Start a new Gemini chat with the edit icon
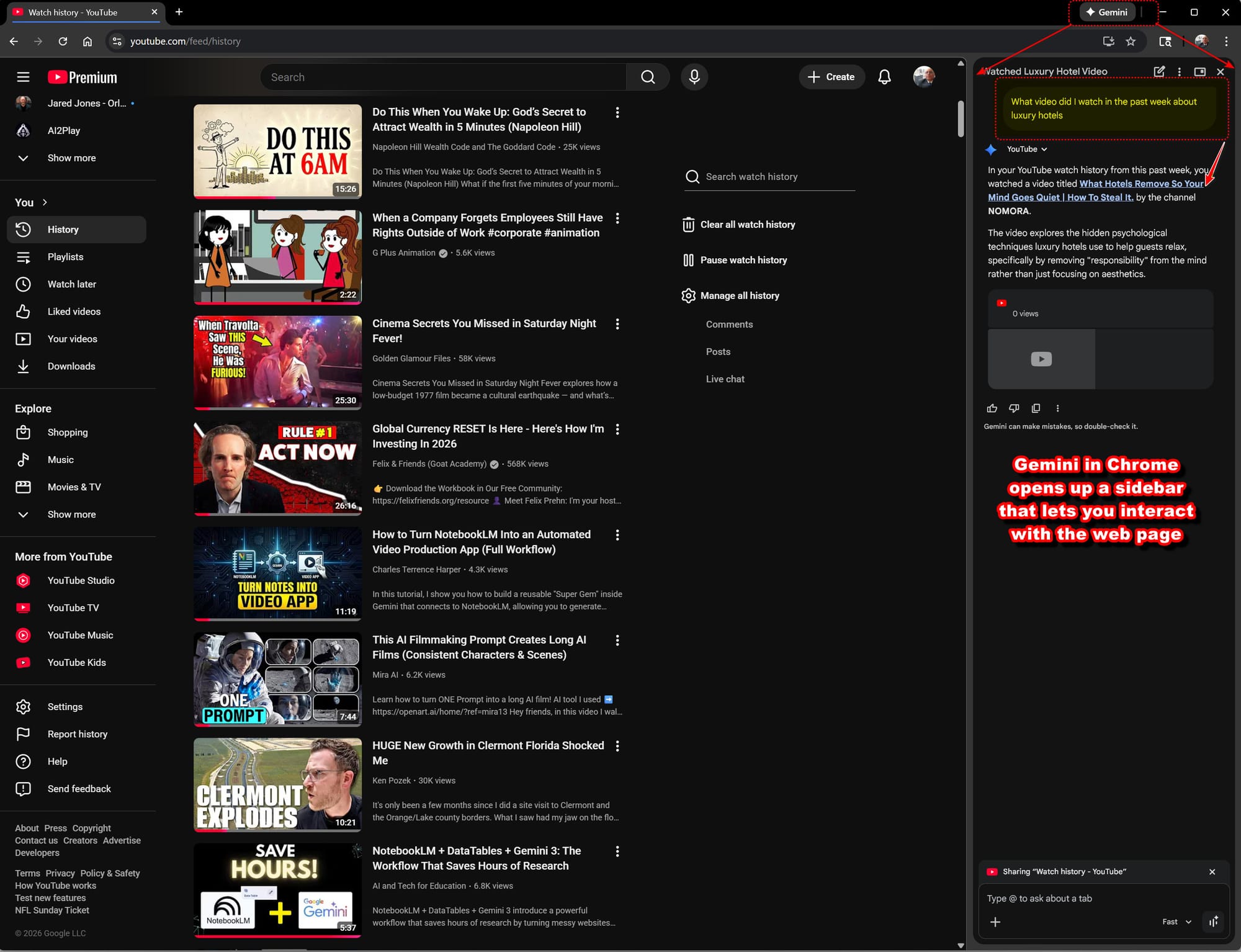Screen dimensions: 1241x952 (x=1158, y=71)
